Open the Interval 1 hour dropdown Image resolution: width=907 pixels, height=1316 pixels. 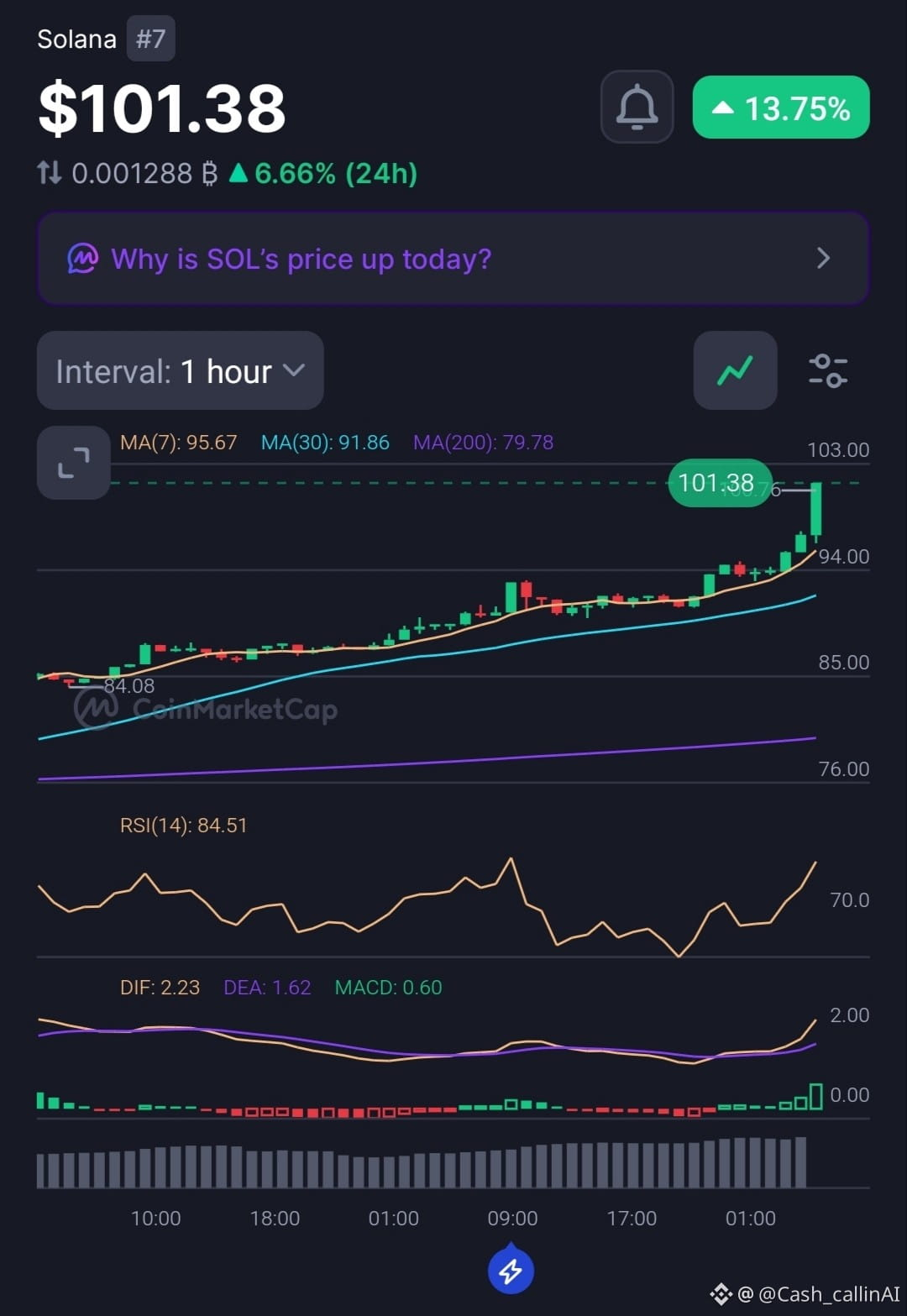pos(180,370)
